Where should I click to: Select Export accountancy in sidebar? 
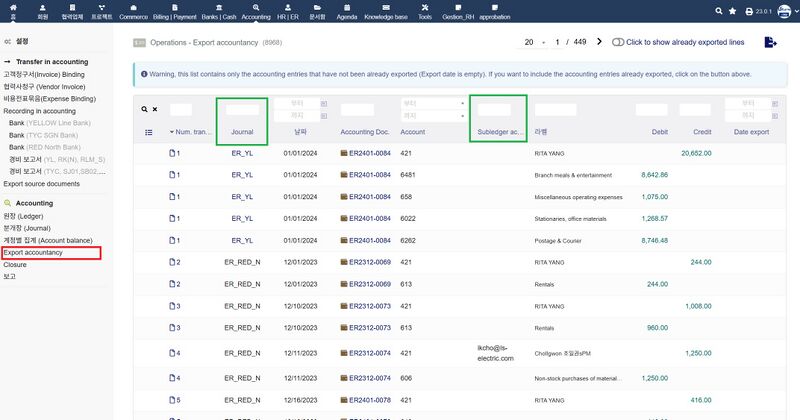[x=33, y=253]
